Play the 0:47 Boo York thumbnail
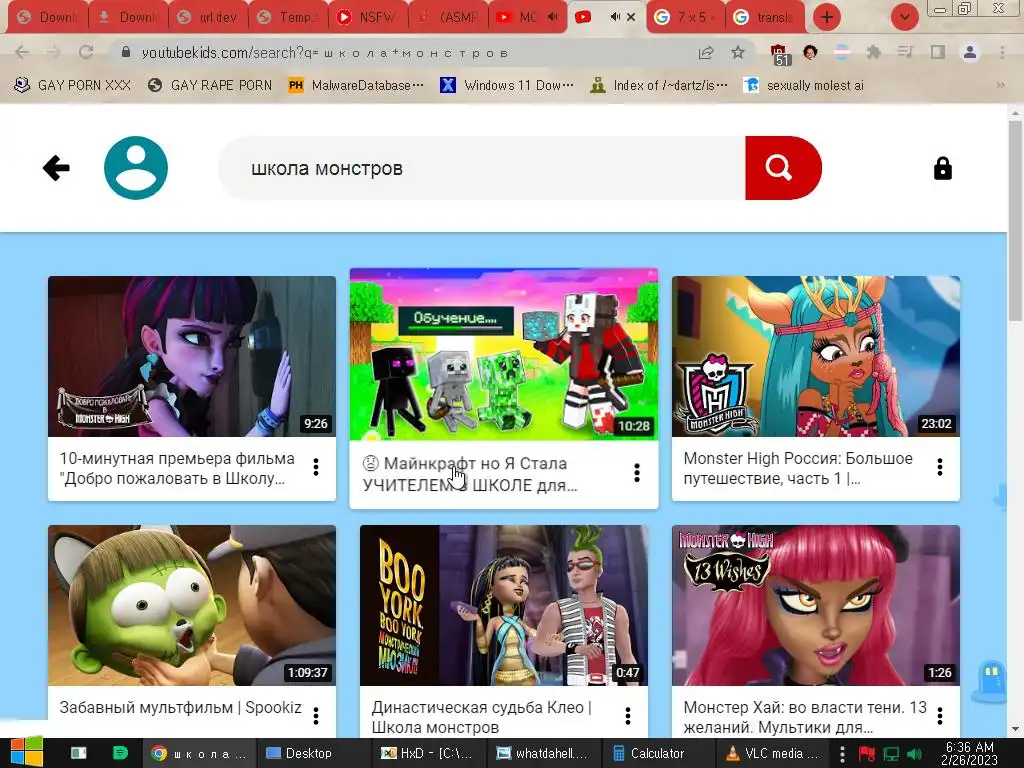The width and height of the screenshot is (1024, 768). coord(504,605)
